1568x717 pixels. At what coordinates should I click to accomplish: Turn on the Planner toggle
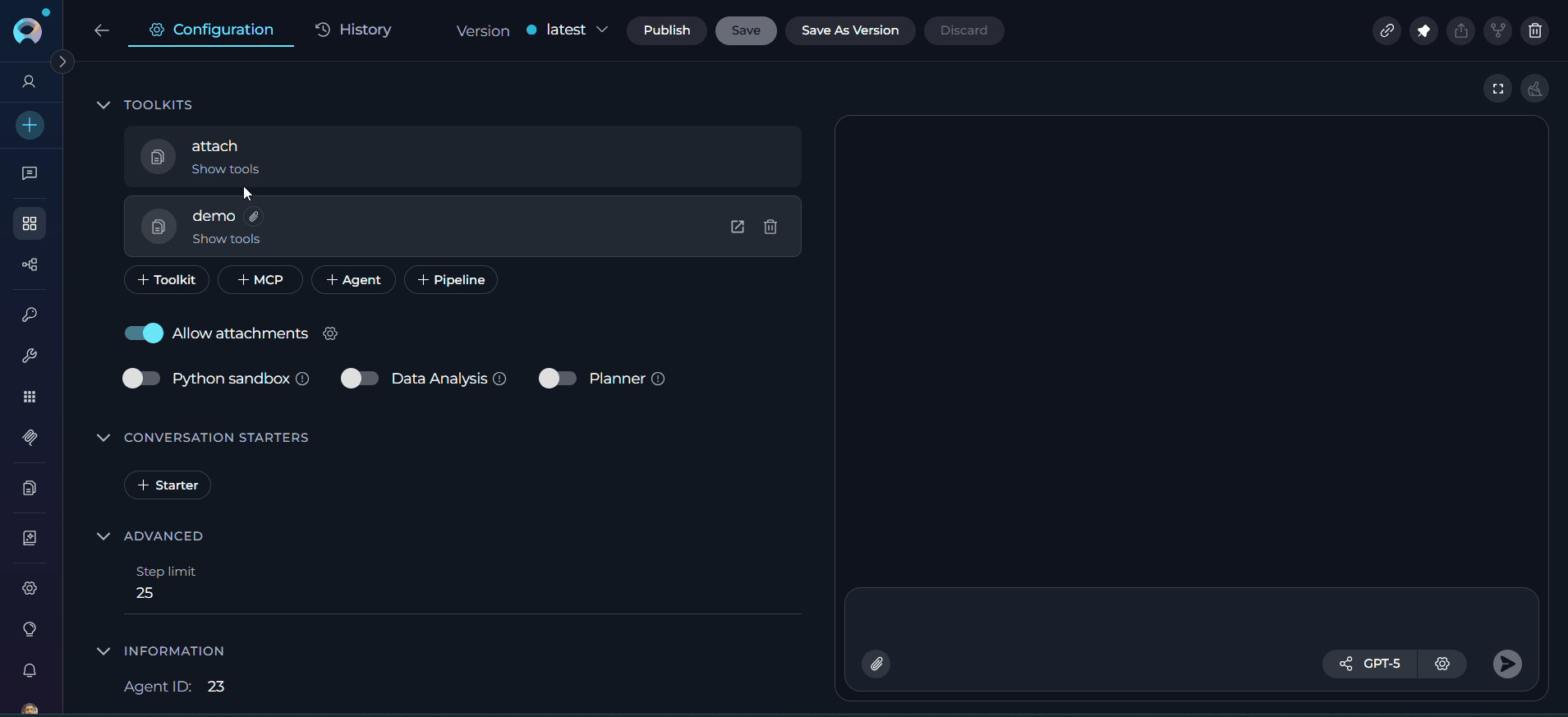pos(558,379)
